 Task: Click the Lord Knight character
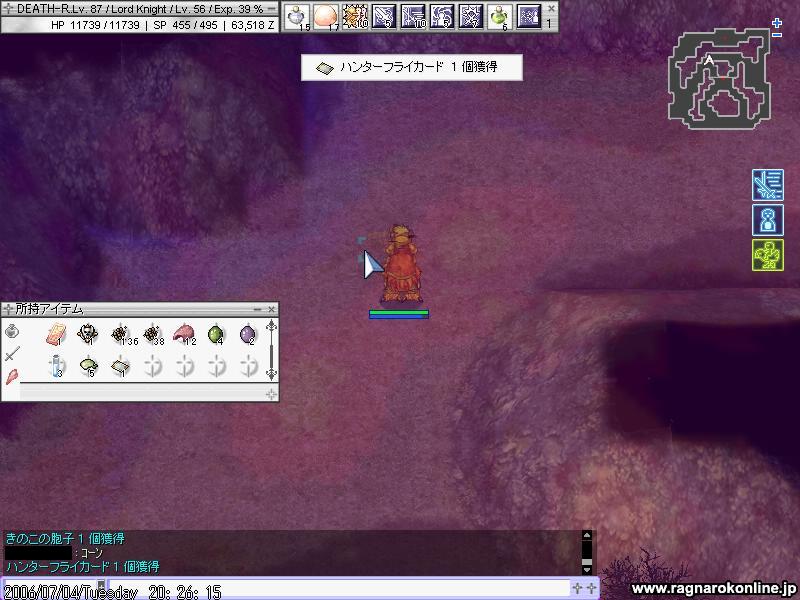(401, 264)
